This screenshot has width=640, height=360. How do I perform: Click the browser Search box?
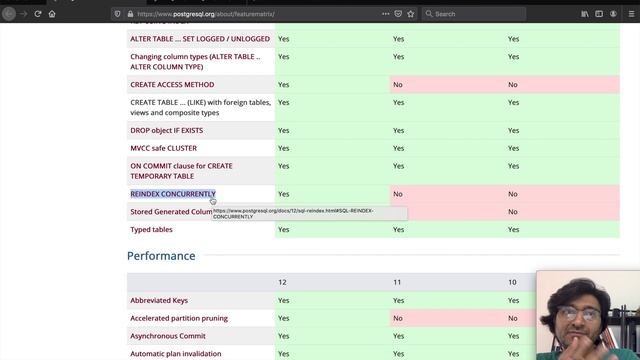click(473, 14)
